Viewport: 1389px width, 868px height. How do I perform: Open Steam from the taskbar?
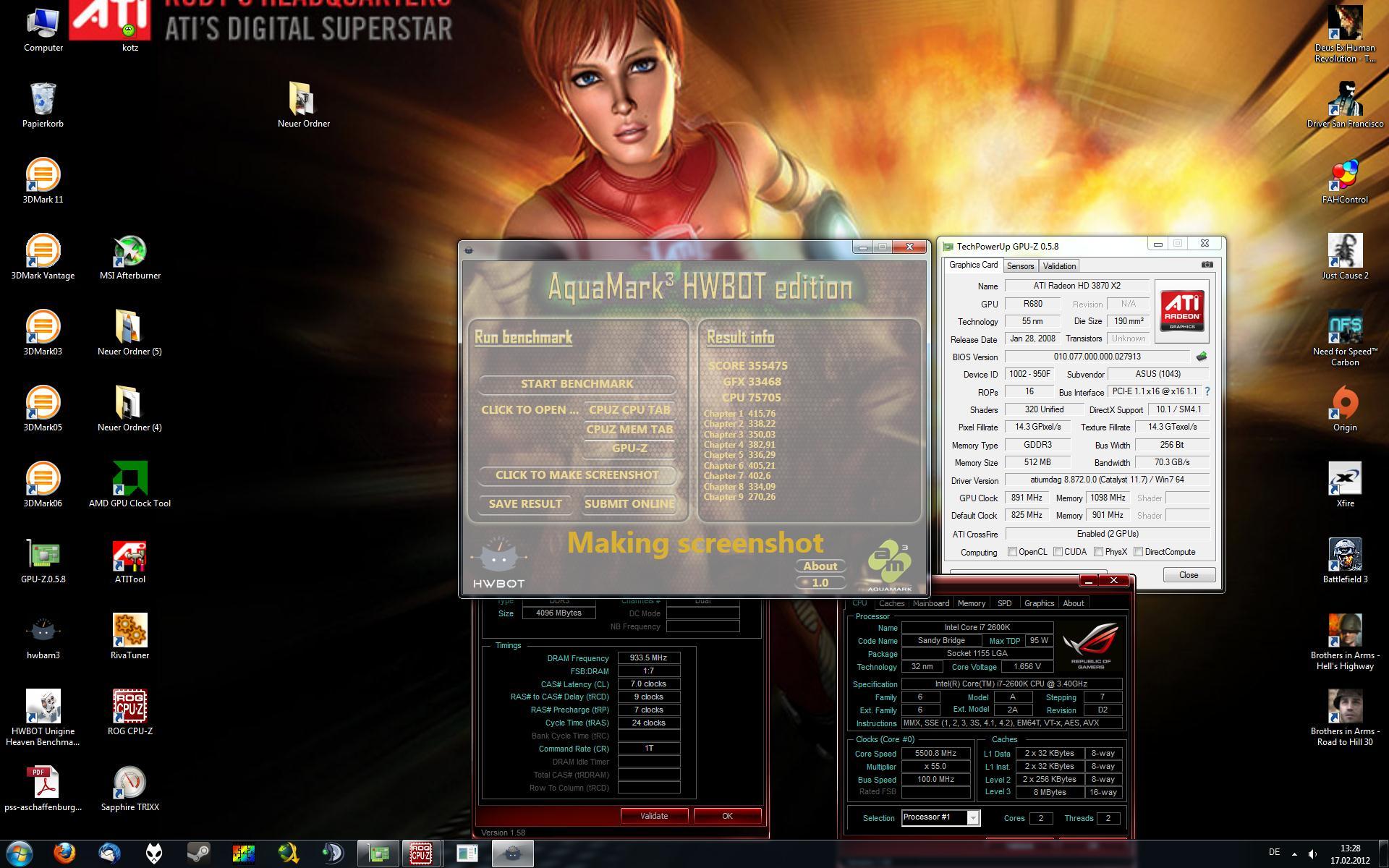pyautogui.click(x=198, y=854)
